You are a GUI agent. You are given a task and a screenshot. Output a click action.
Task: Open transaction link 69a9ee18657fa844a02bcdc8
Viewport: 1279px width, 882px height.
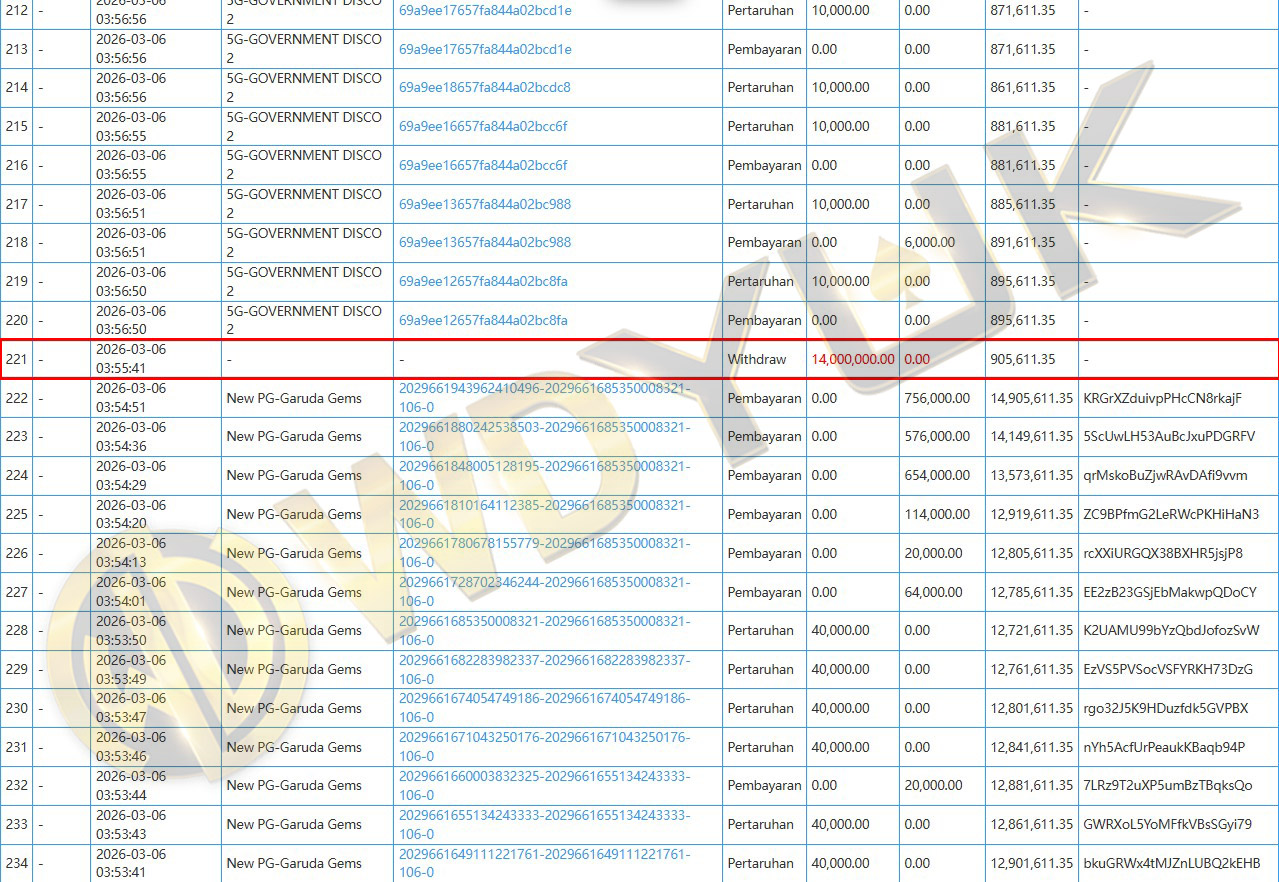[x=484, y=88]
